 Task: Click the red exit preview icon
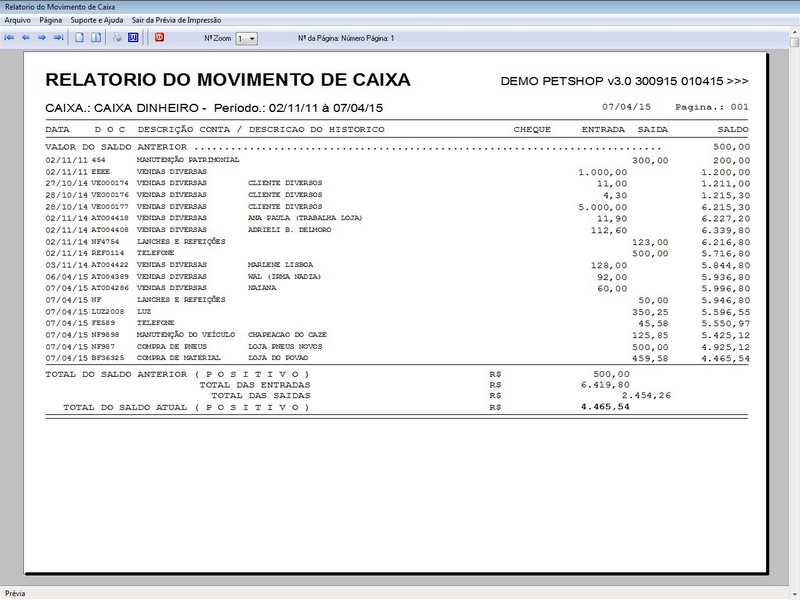click(159, 37)
